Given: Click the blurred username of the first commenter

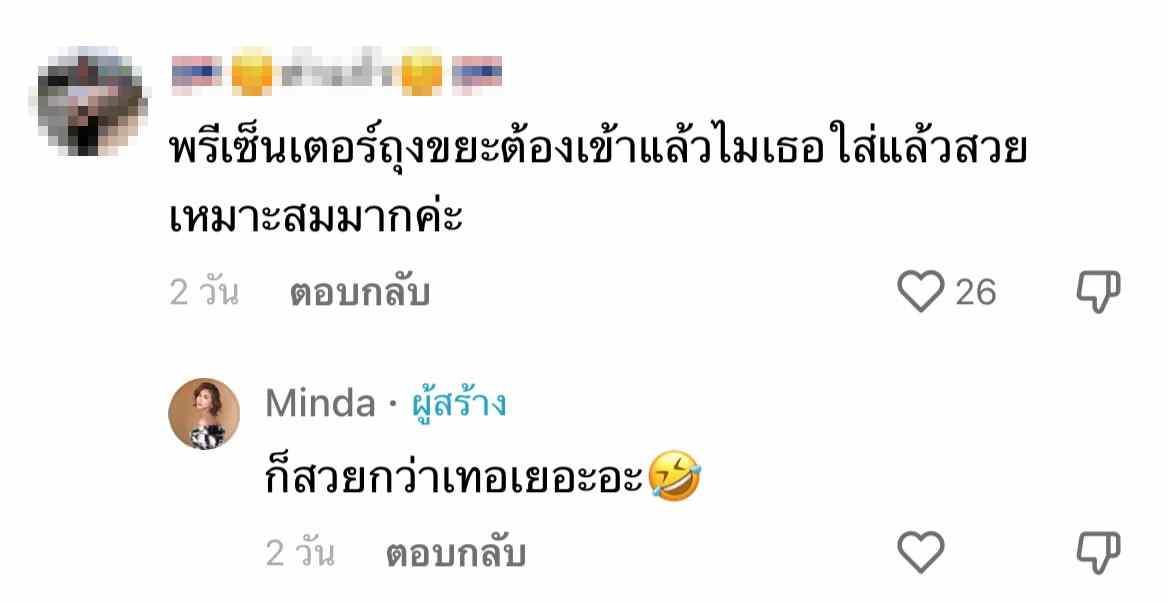Looking at the screenshot, I should 337,72.
